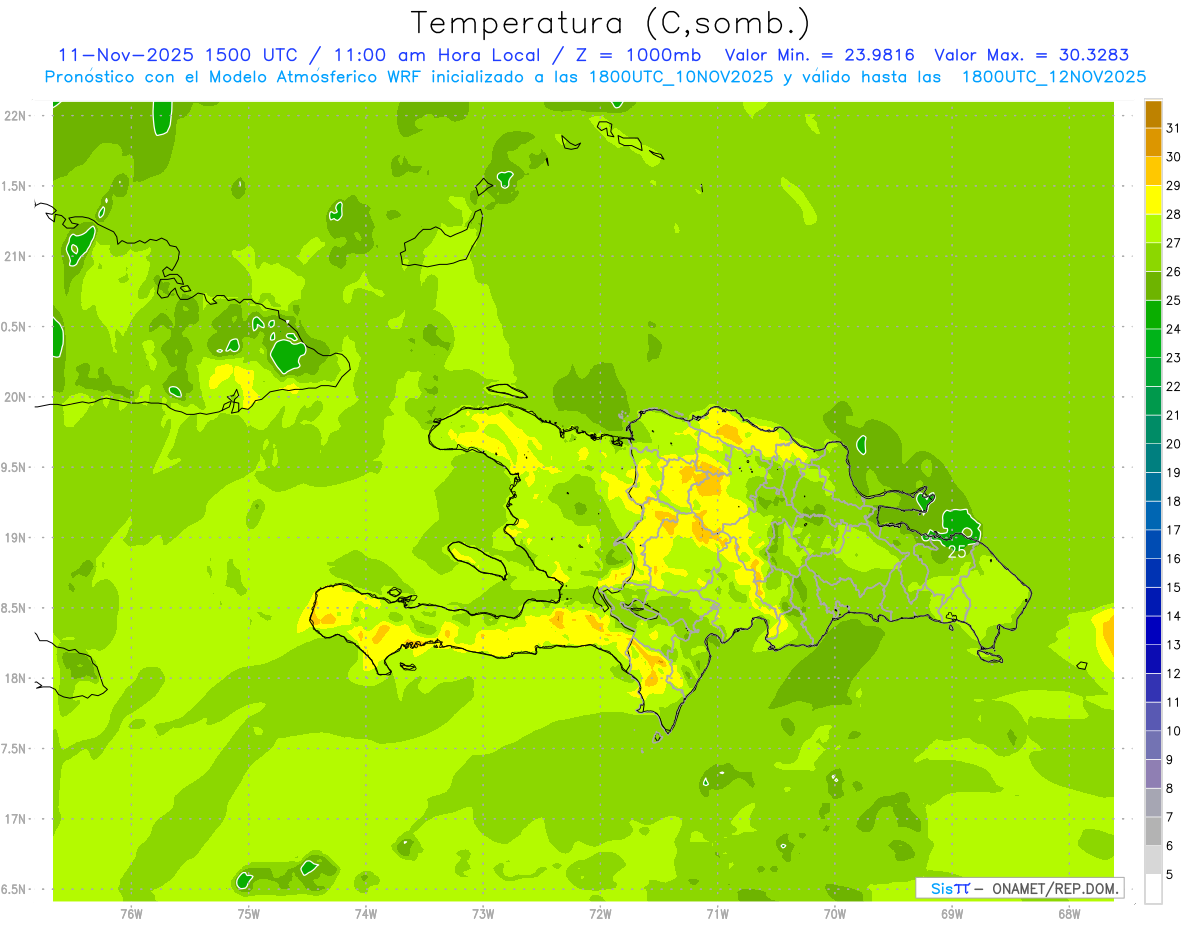Click the '20N' latitude axis label
Screen dimensions: 1200x927
(x=14, y=397)
